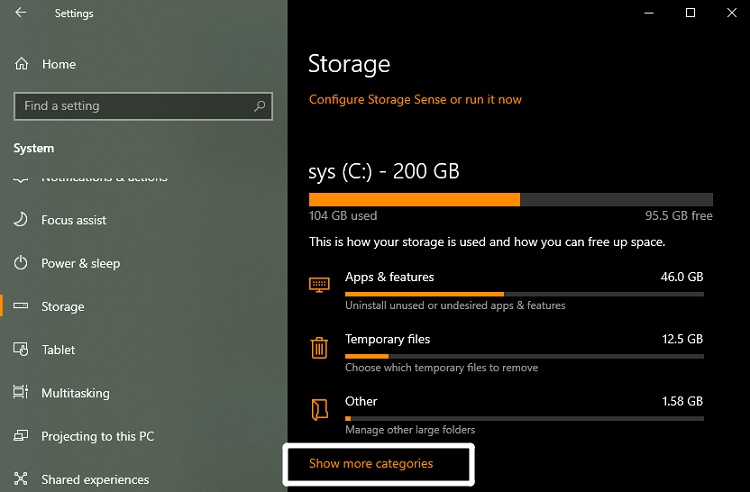Click the Shared experiences icon
Viewport: 750px width, 492px height.
(x=21, y=479)
